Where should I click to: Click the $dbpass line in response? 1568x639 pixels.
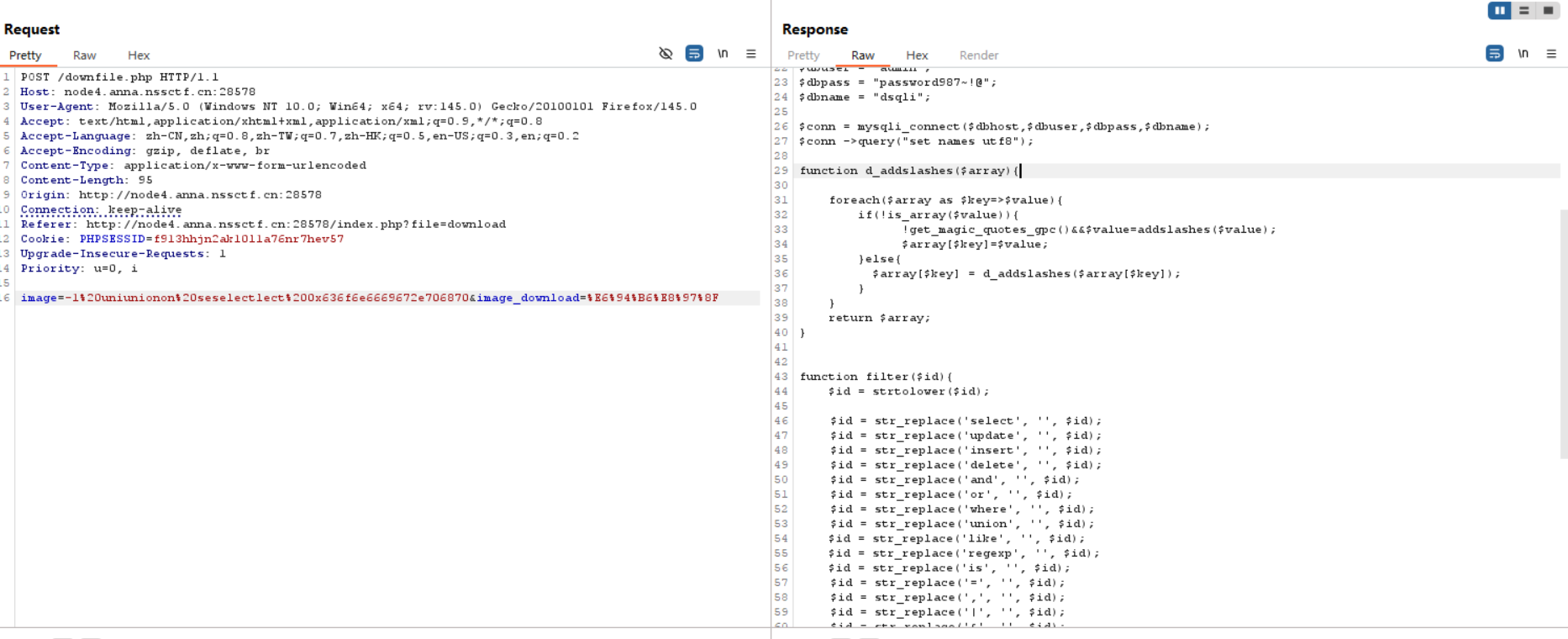897,82
